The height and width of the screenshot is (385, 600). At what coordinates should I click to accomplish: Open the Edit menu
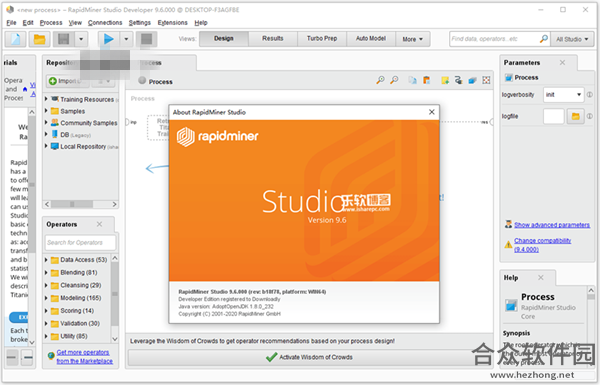[28, 23]
